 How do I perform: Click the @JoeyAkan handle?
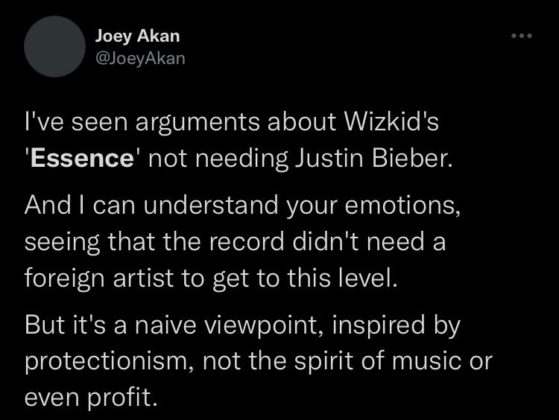coord(140,58)
